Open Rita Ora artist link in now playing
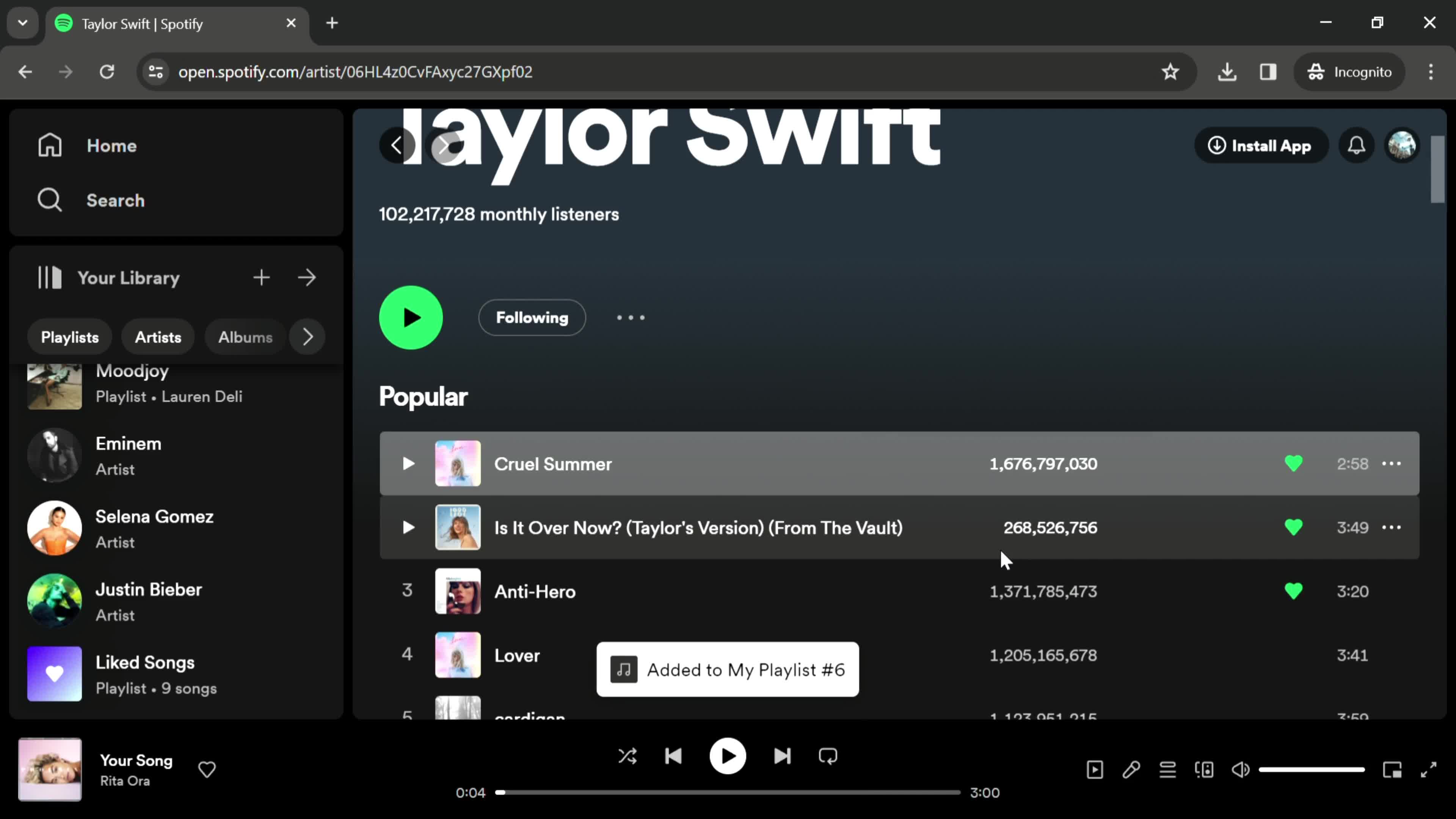This screenshot has height=819, width=1456. [125, 781]
